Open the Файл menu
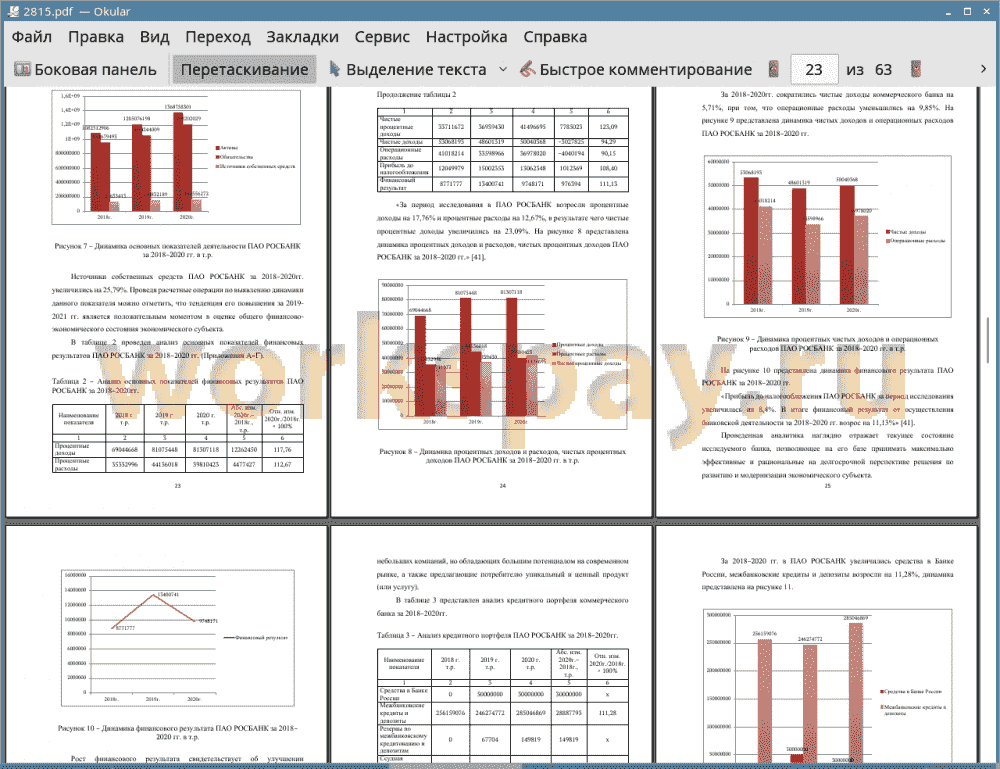Image resolution: width=1000 pixels, height=769 pixels. [32, 37]
